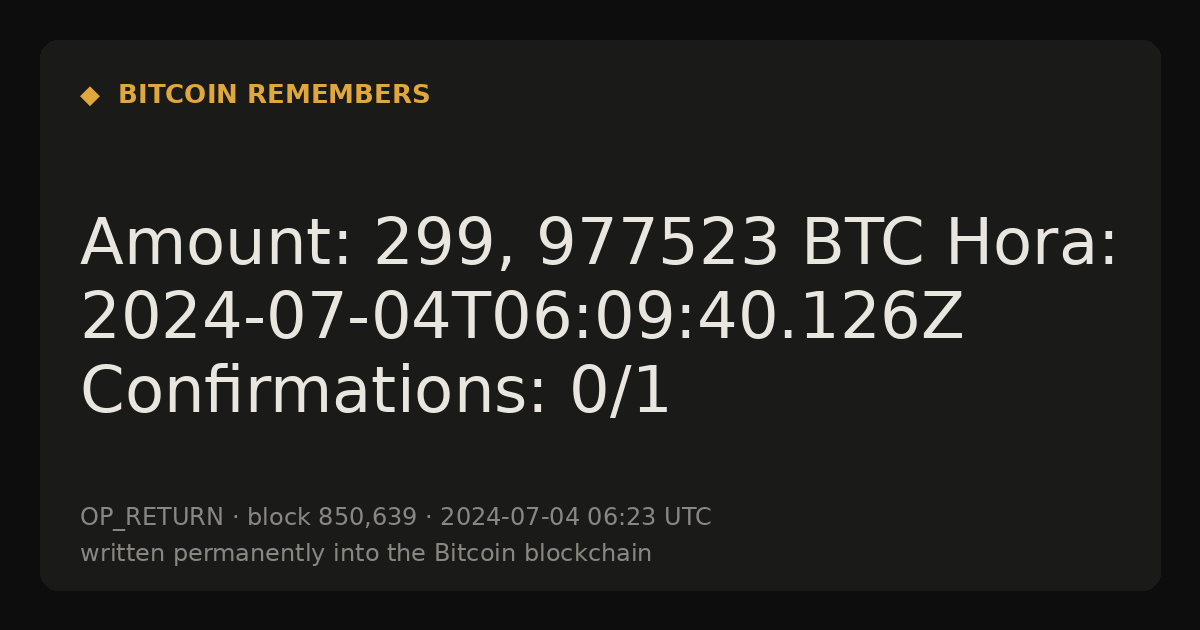Click the Confirmations label
The image size is (1200, 630).
pyautogui.click(x=314, y=391)
